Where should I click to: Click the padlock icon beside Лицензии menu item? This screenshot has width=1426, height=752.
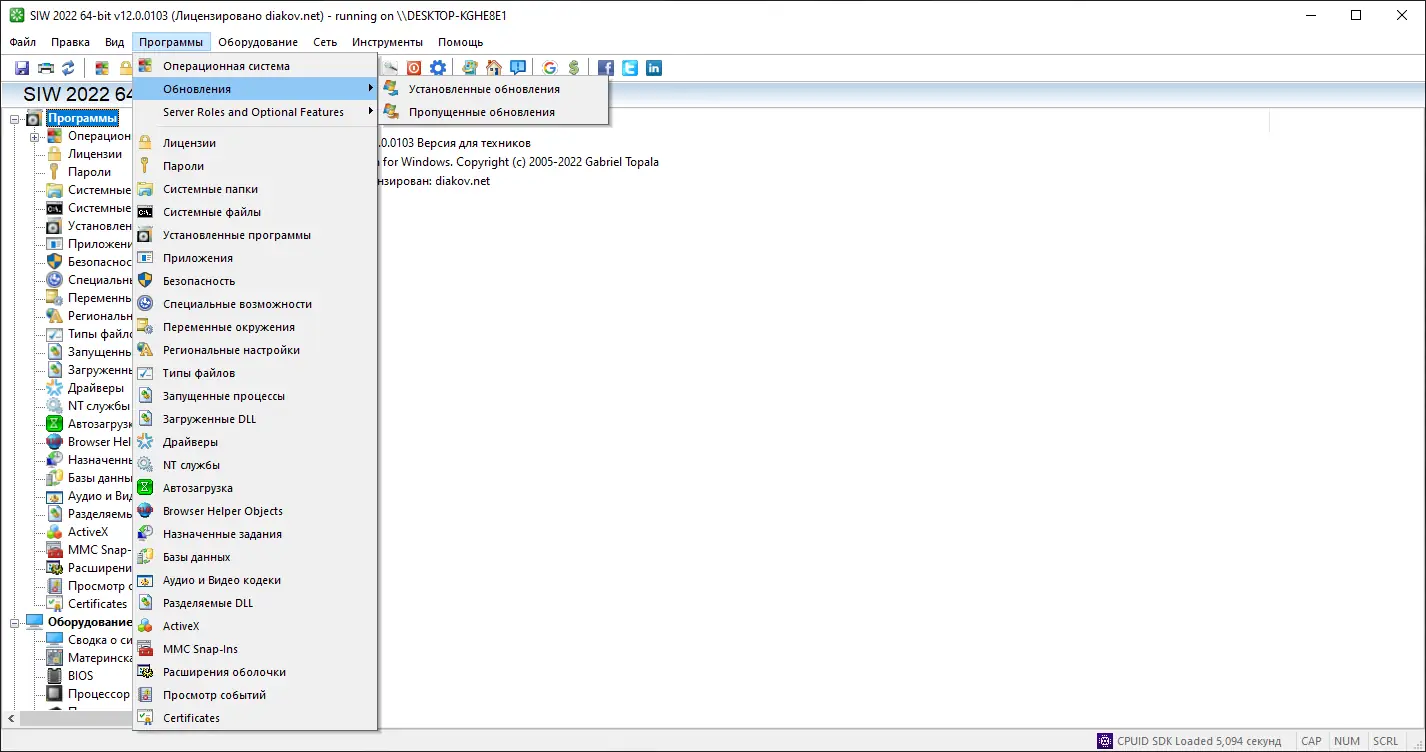pos(145,143)
